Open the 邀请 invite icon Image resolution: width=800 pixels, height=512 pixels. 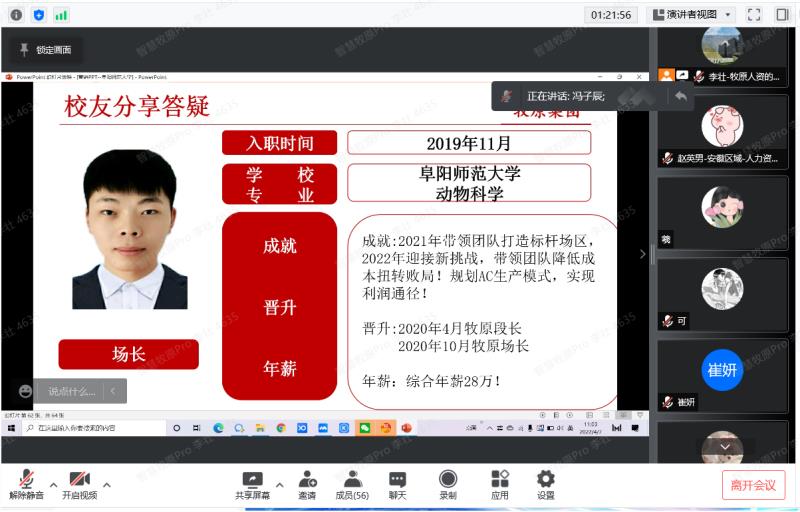[307, 484]
